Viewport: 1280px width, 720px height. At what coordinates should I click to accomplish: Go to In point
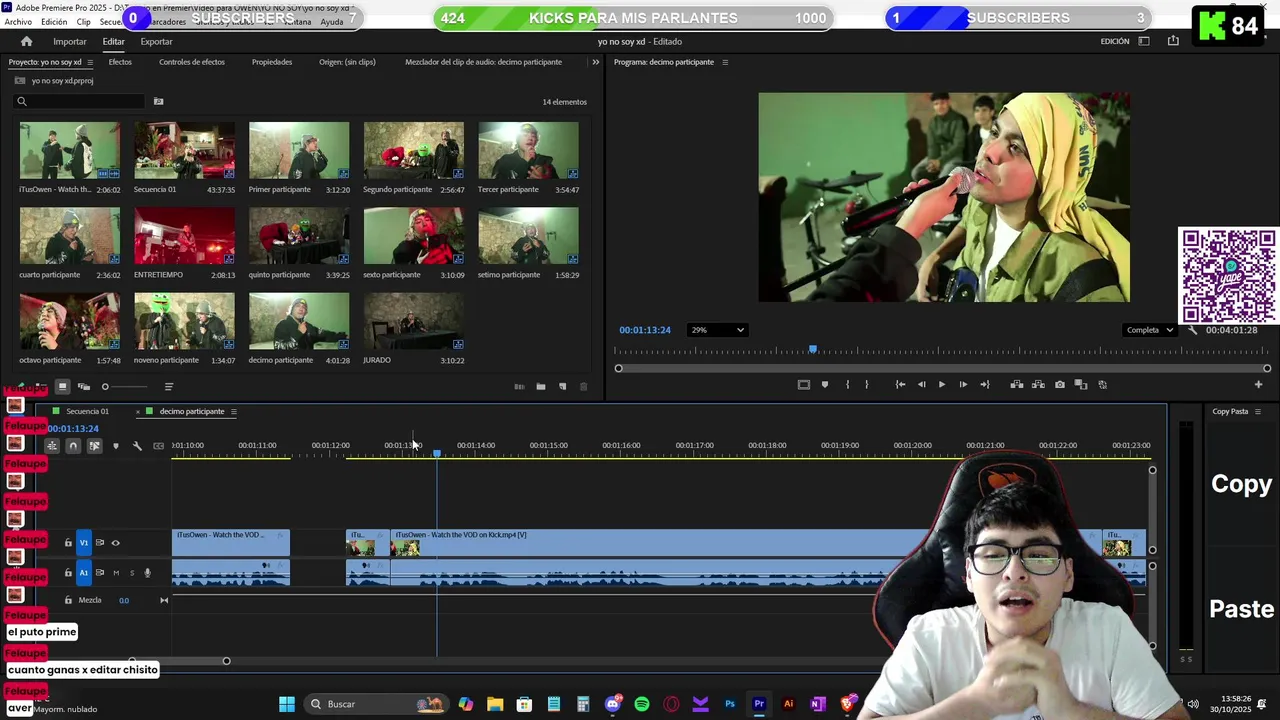point(900,384)
